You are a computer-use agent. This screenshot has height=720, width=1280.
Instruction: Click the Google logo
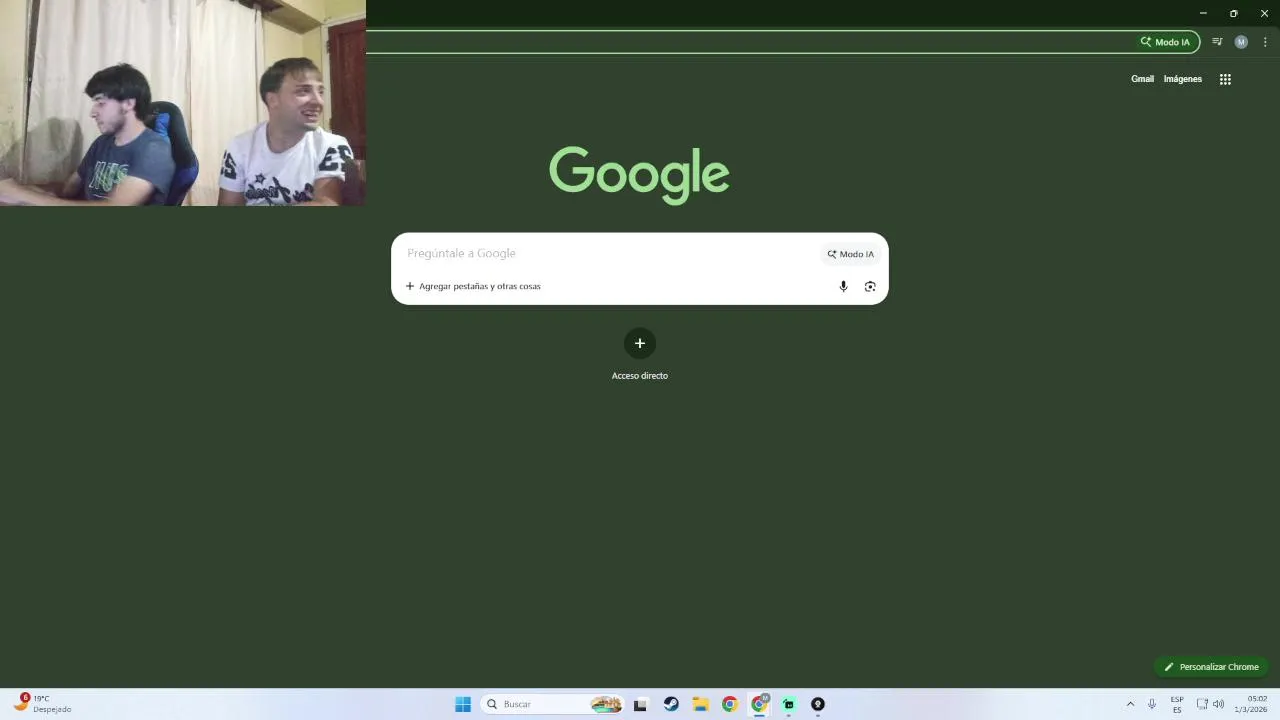(639, 175)
